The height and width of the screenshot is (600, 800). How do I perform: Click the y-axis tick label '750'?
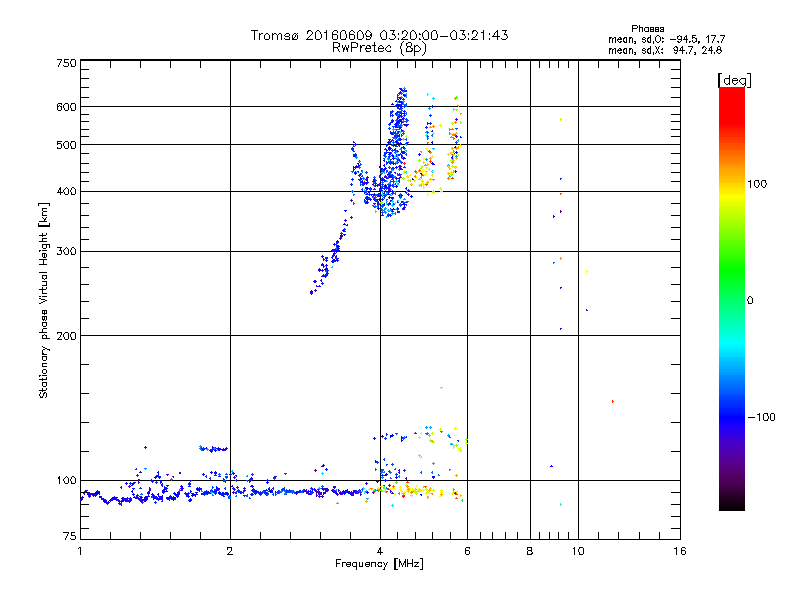pos(66,63)
